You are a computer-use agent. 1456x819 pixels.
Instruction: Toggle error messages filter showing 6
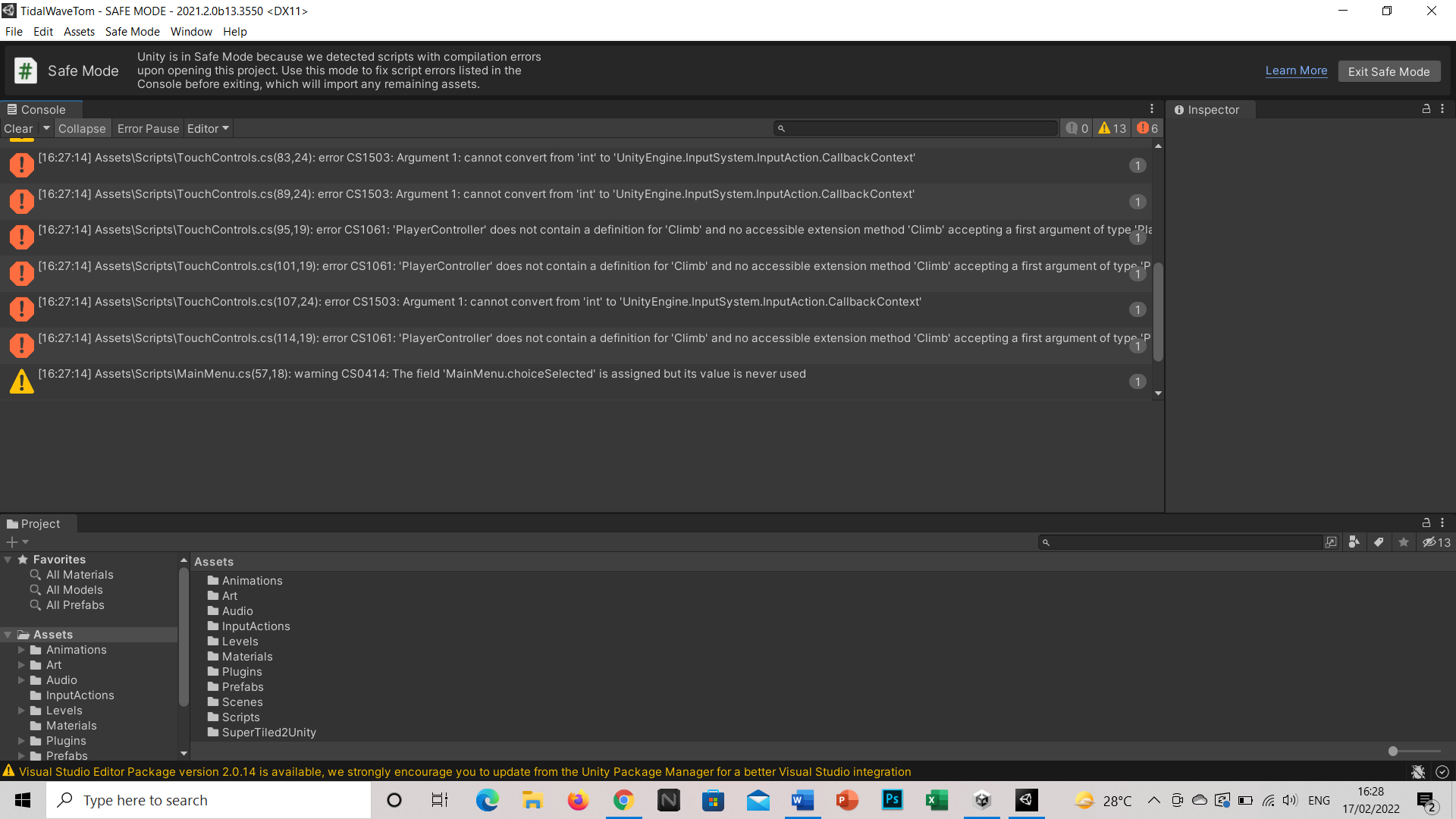1147,129
